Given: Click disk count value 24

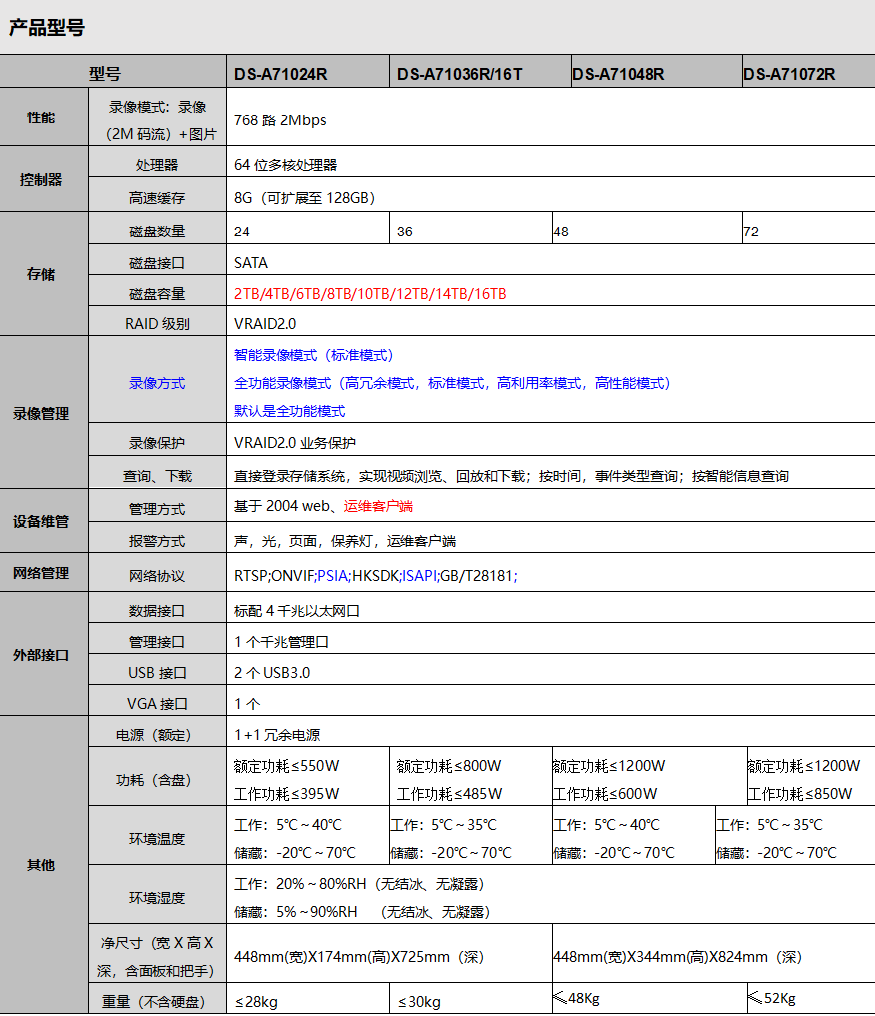Looking at the screenshot, I should point(242,231).
